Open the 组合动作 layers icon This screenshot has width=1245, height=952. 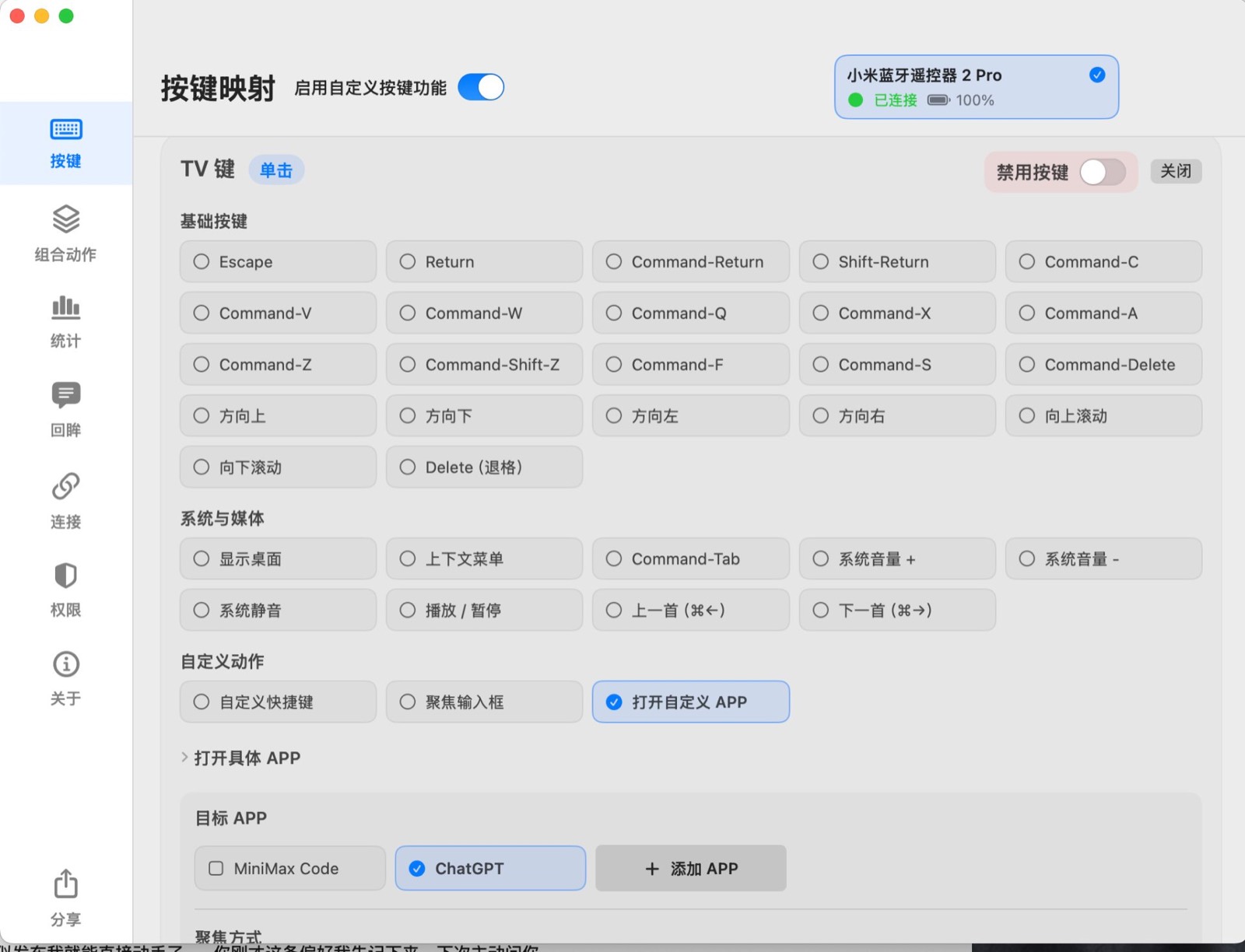click(x=66, y=219)
